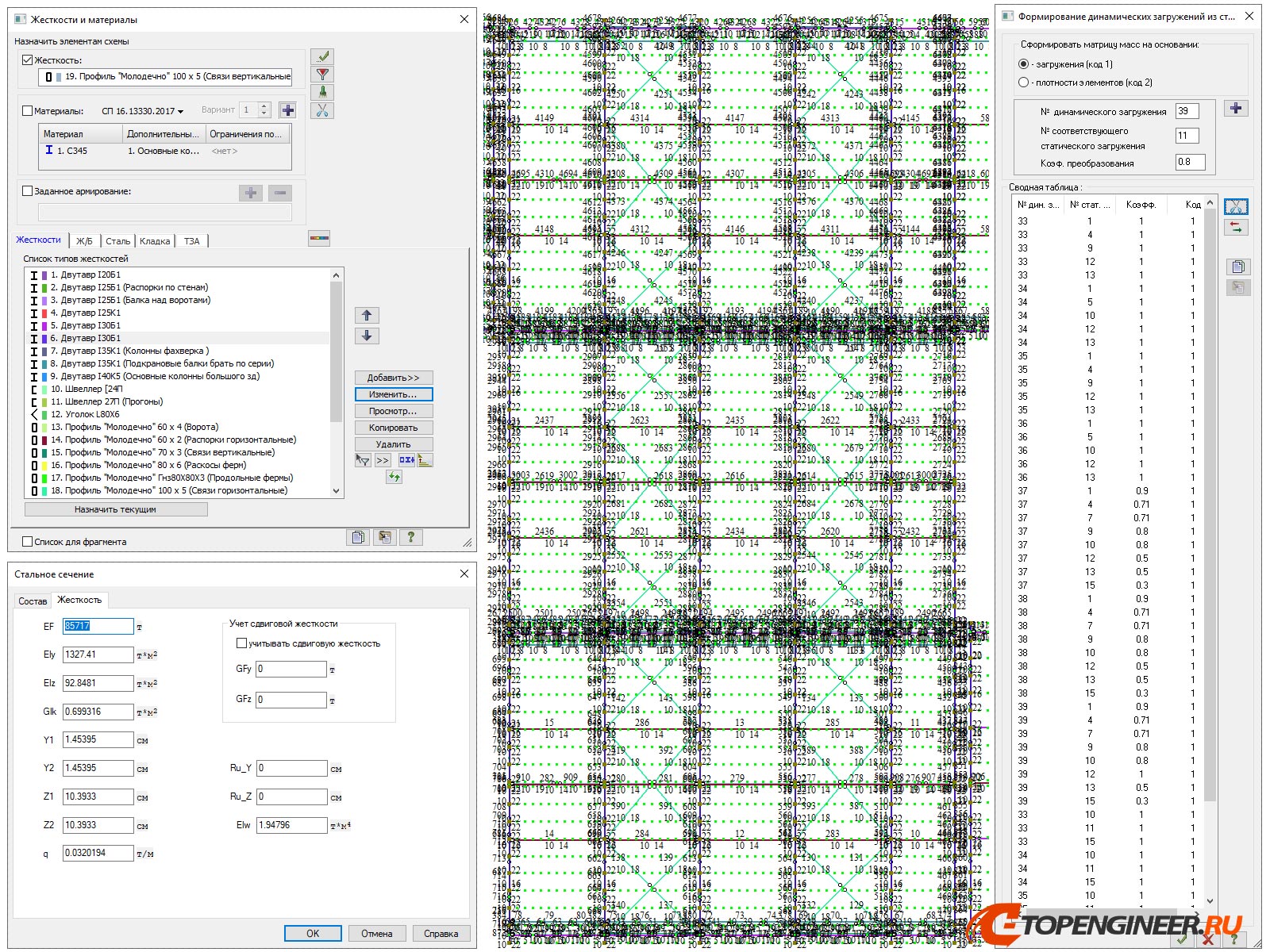Open the Состав tab in Стальное сечение

pos(33,601)
